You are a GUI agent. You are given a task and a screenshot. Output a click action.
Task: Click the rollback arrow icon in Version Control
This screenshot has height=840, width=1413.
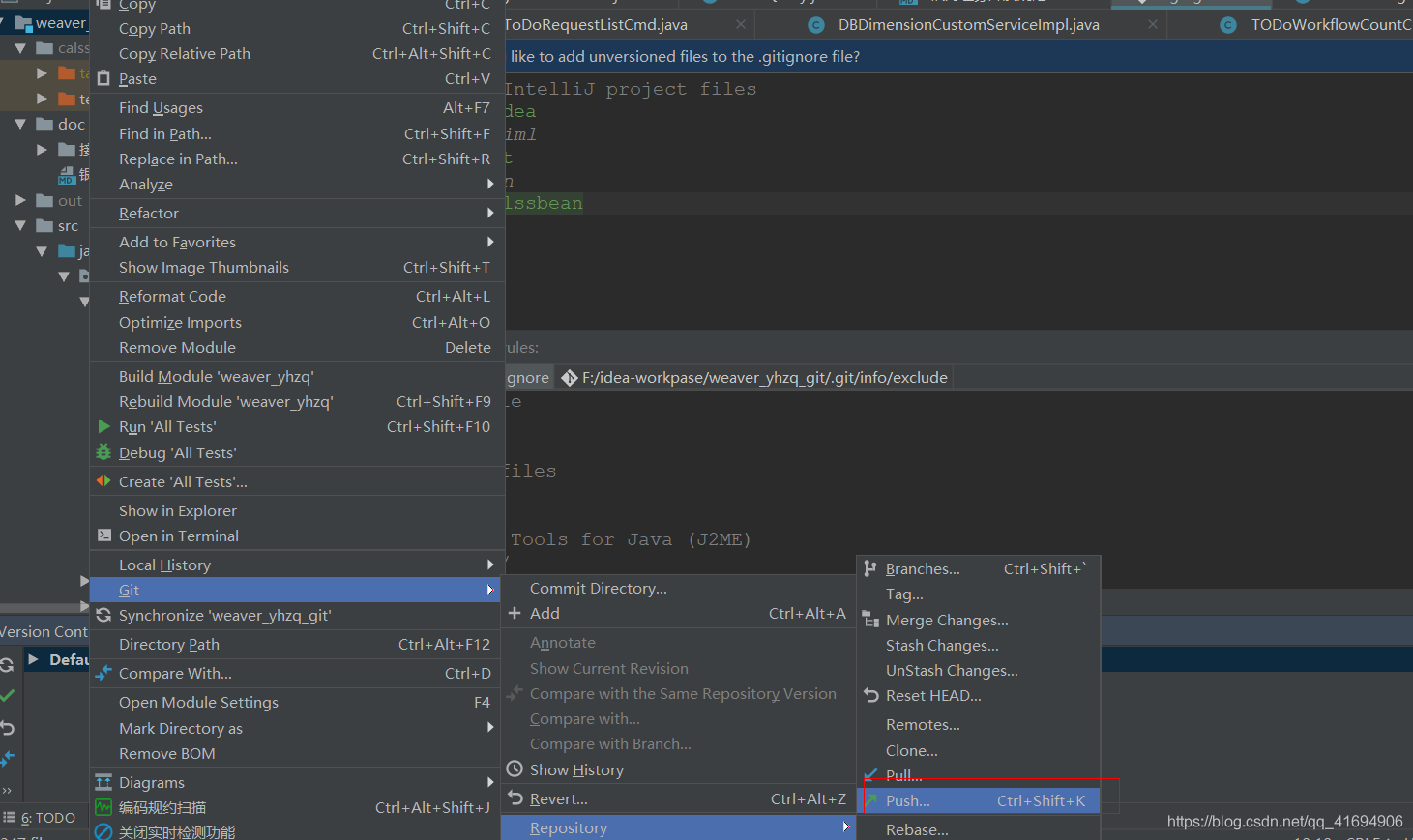tap(8, 728)
